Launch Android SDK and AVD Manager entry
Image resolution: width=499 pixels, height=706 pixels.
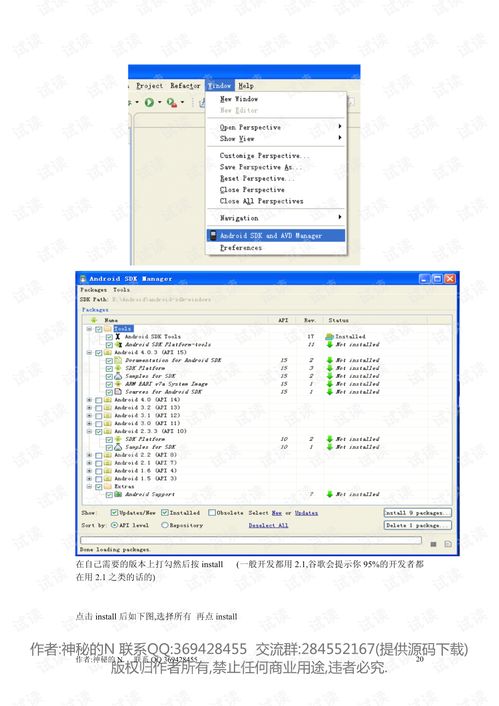(x=276, y=235)
